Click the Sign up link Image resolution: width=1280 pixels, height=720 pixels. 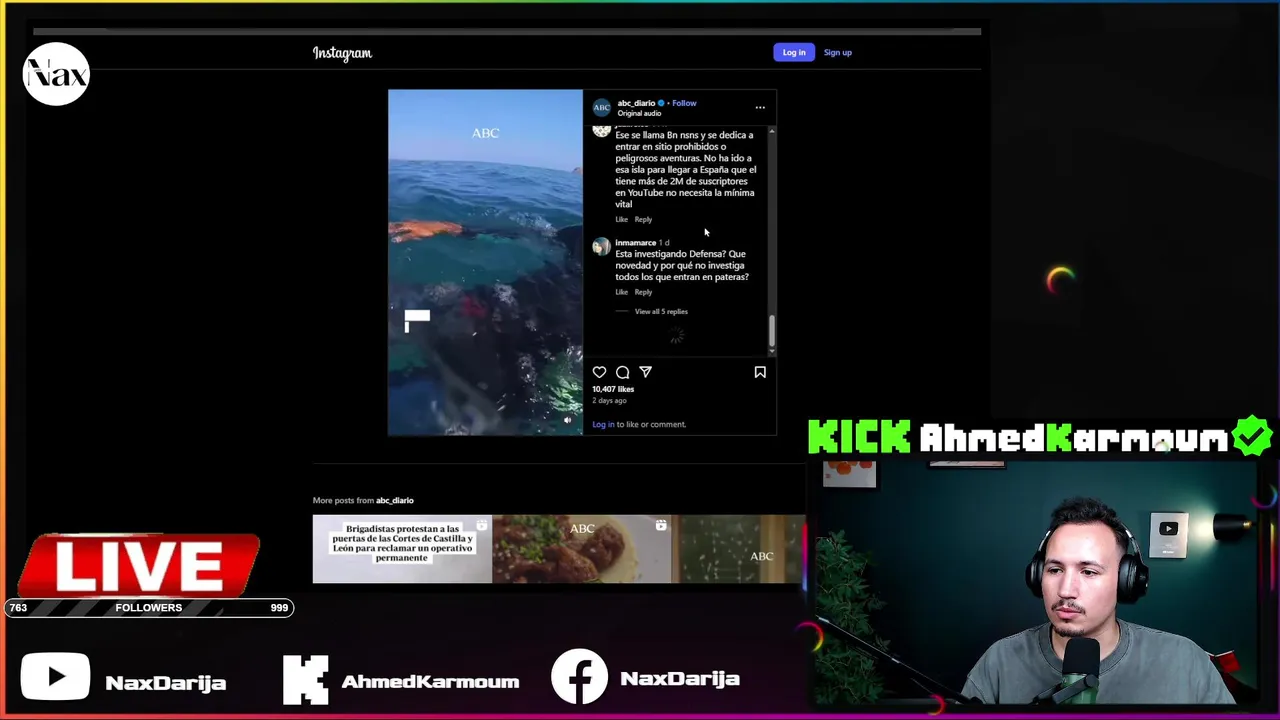[x=838, y=52]
